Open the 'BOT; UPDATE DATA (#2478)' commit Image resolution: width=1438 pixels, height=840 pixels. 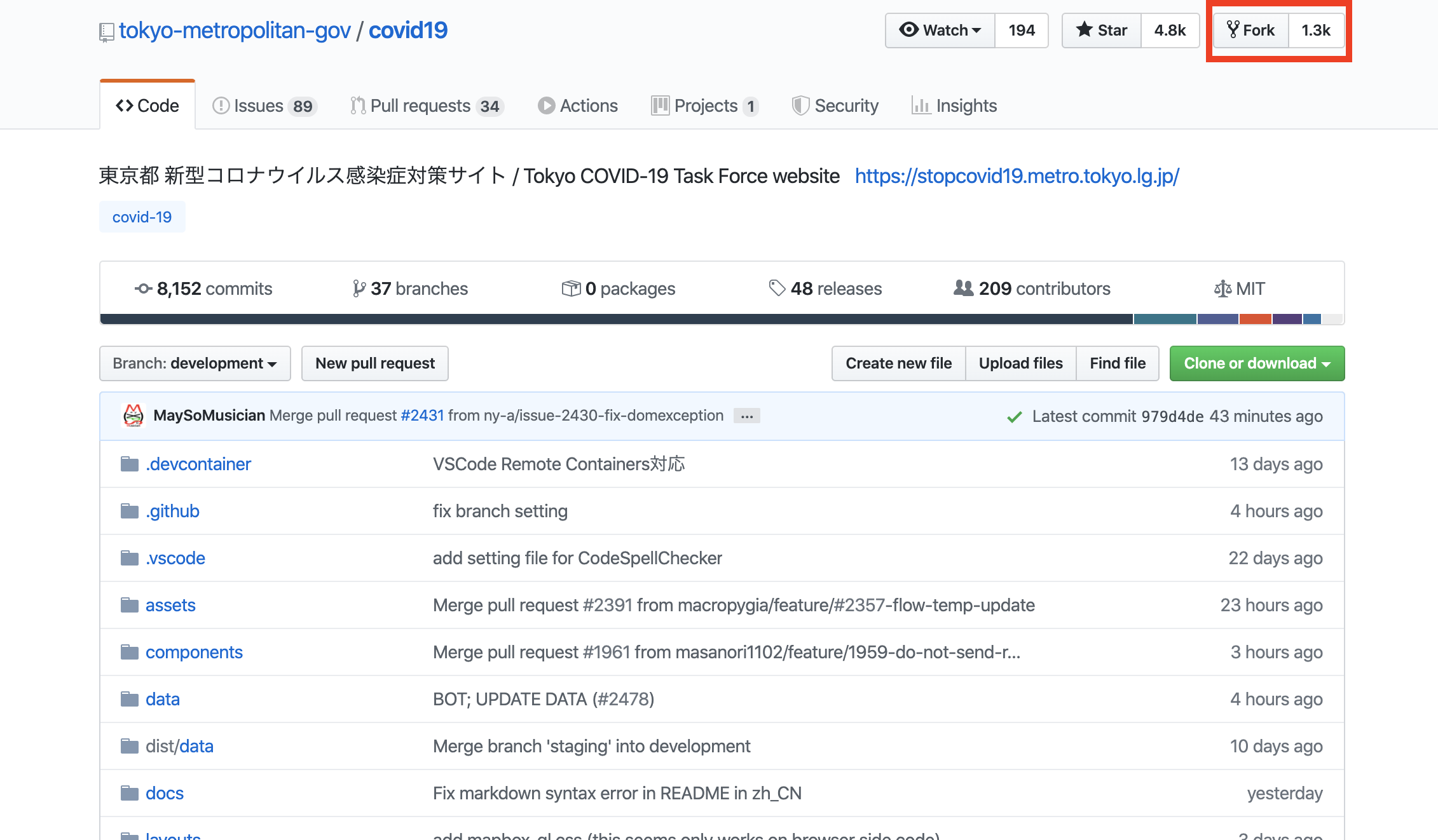click(544, 699)
